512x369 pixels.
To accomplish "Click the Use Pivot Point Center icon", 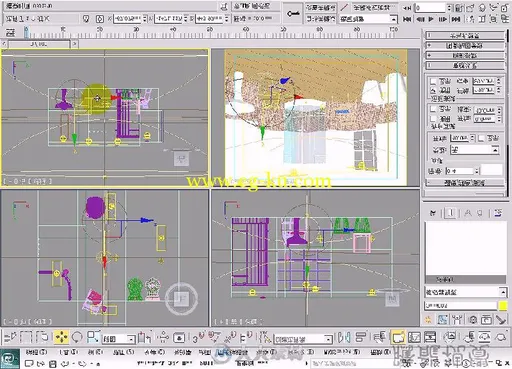I will coord(144,338).
